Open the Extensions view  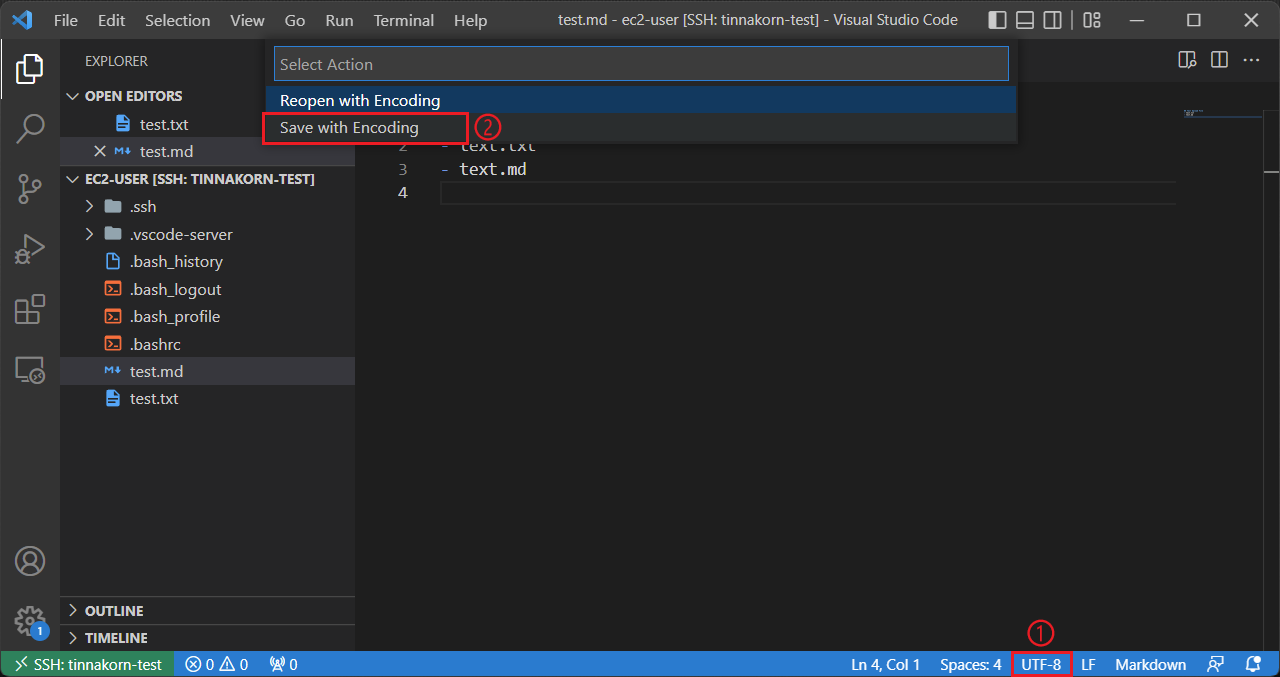30,310
